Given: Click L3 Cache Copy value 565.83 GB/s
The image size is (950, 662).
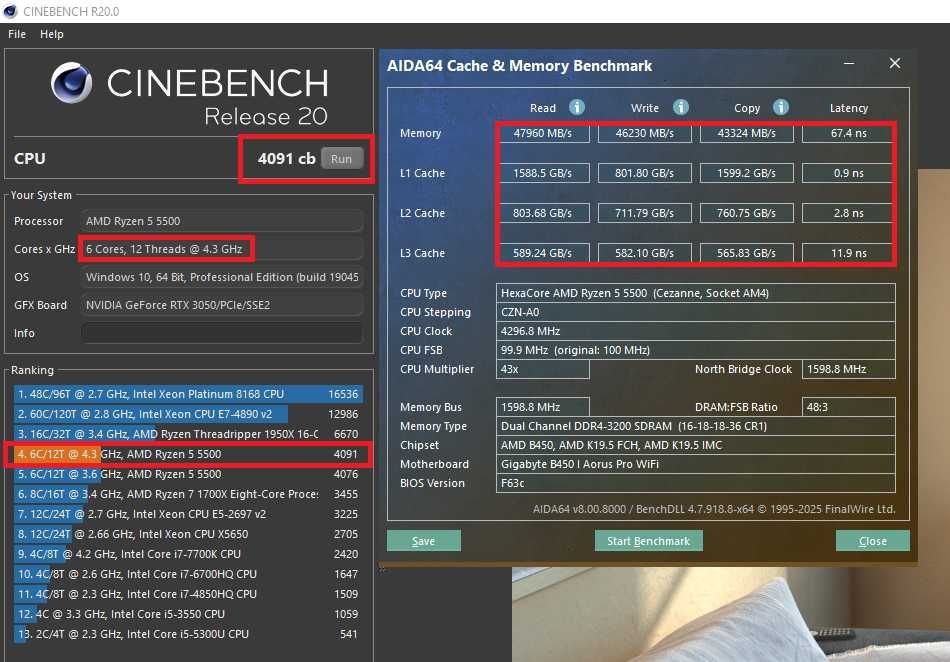Looking at the screenshot, I should [746, 253].
